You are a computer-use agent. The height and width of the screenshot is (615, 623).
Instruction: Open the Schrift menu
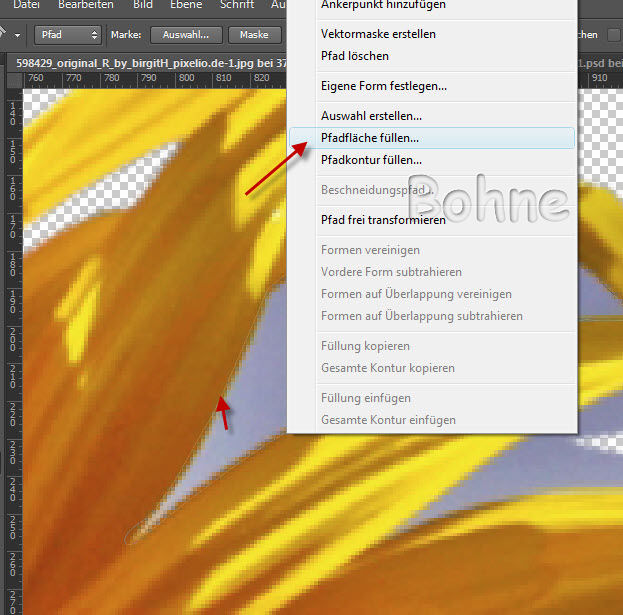(237, 5)
